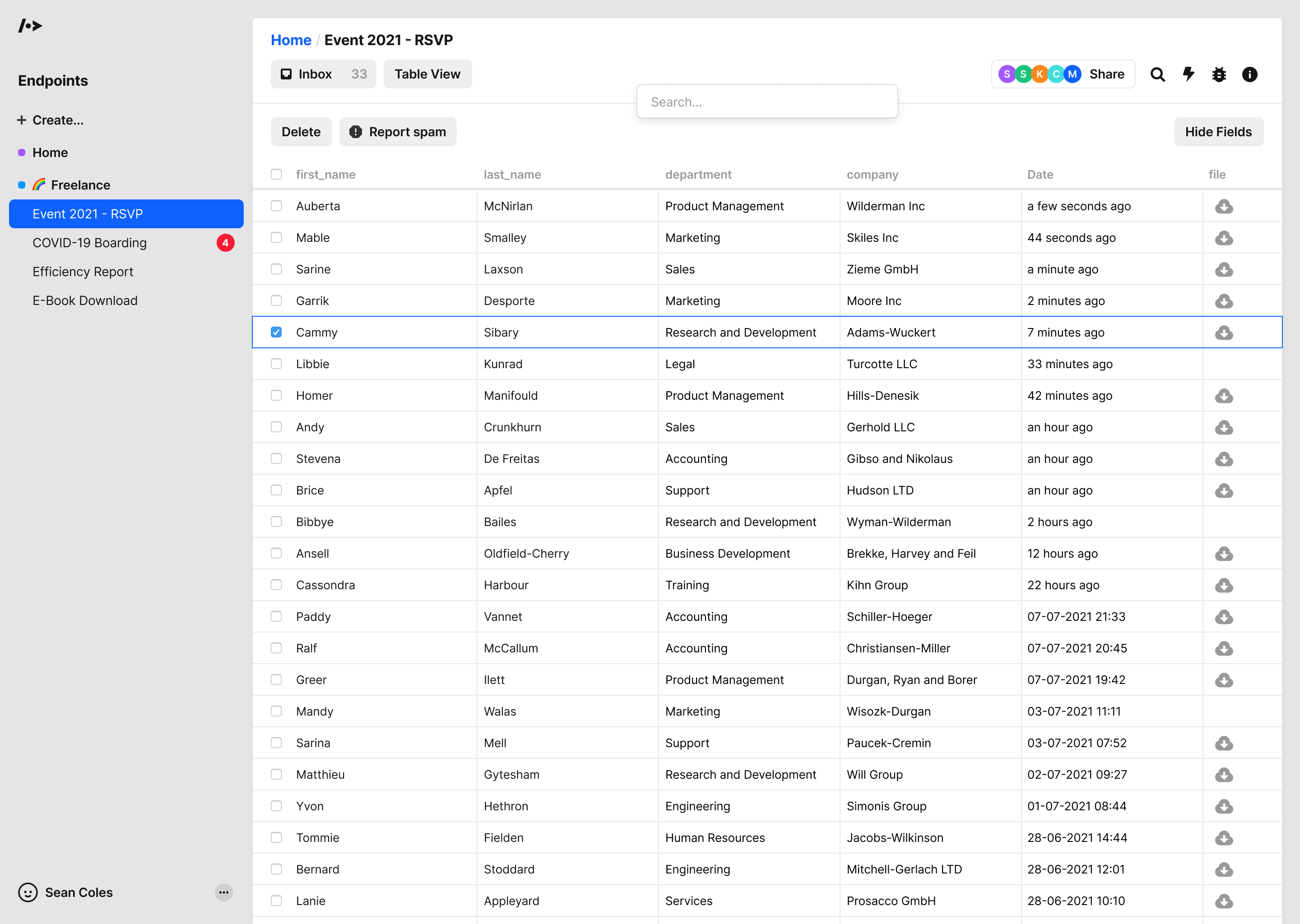Open the Create... menu in the sidebar
1300x924 pixels.
[51, 120]
